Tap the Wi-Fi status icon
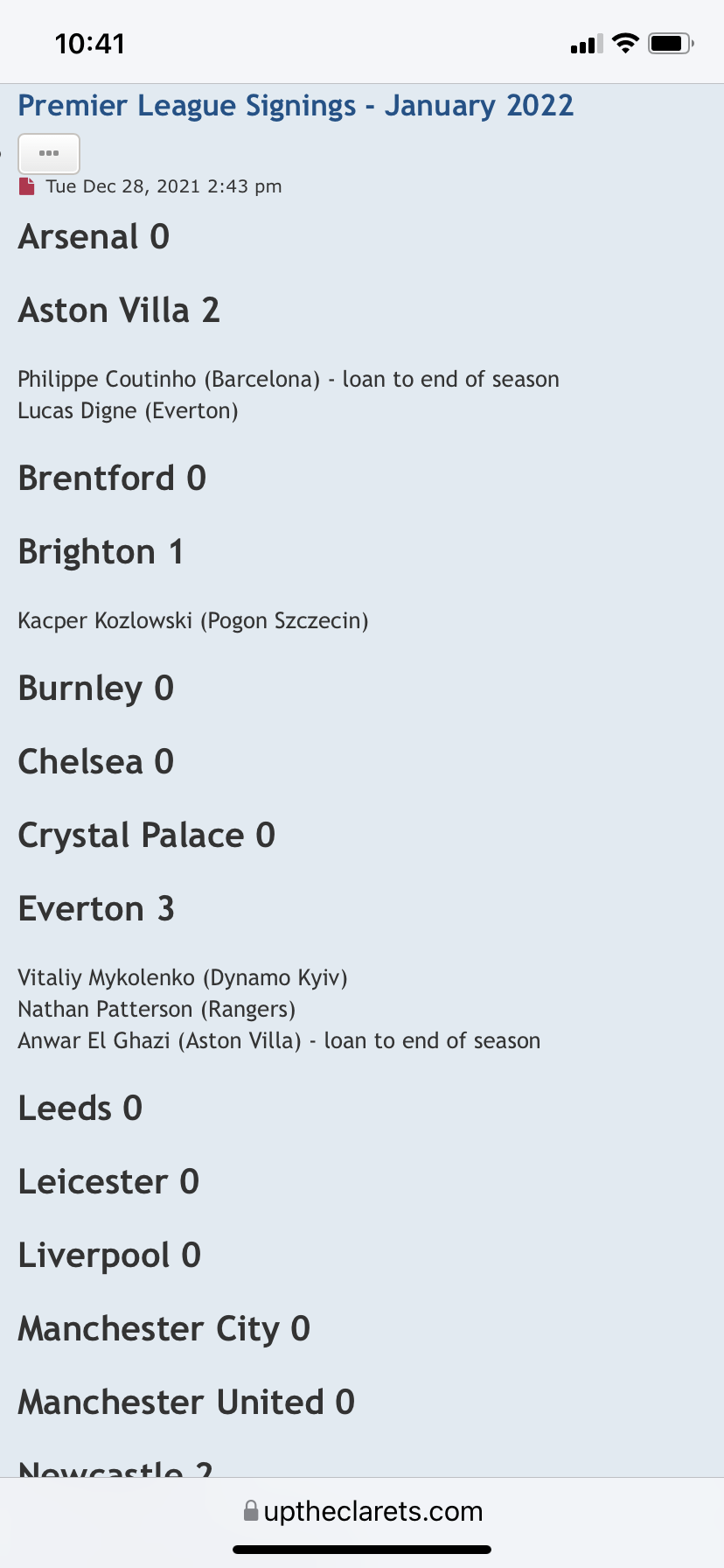The image size is (724, 1568). click(x=625, y=43)
